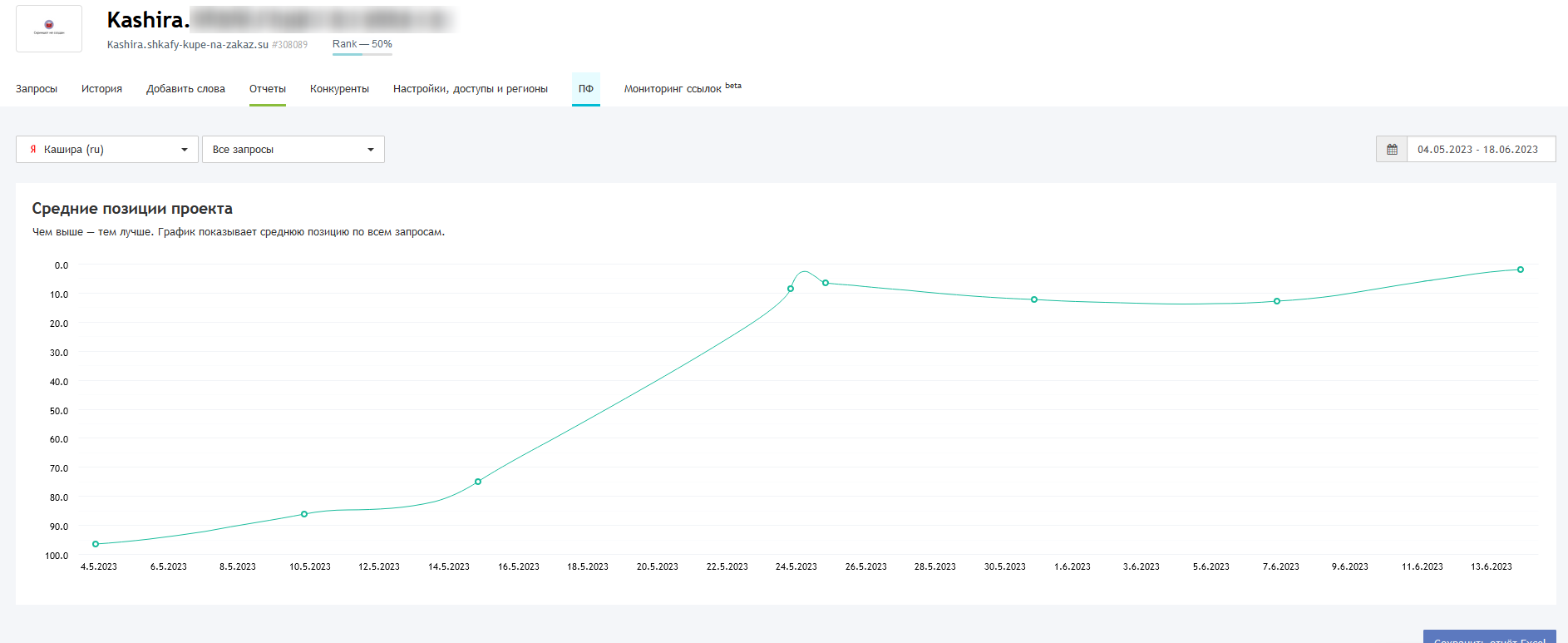Open the Кашира (ru) region dropdown

(x=107, y=150)
